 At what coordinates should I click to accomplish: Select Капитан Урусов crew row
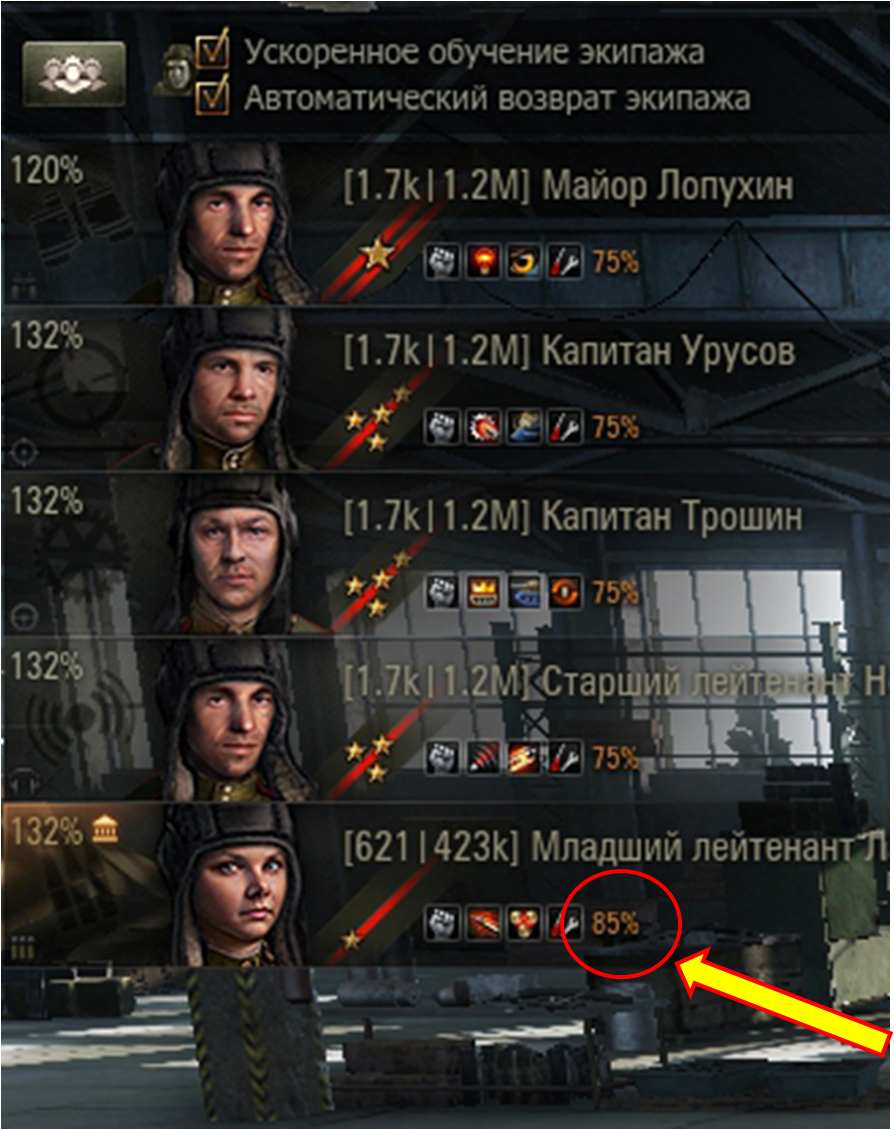(445, 389)
